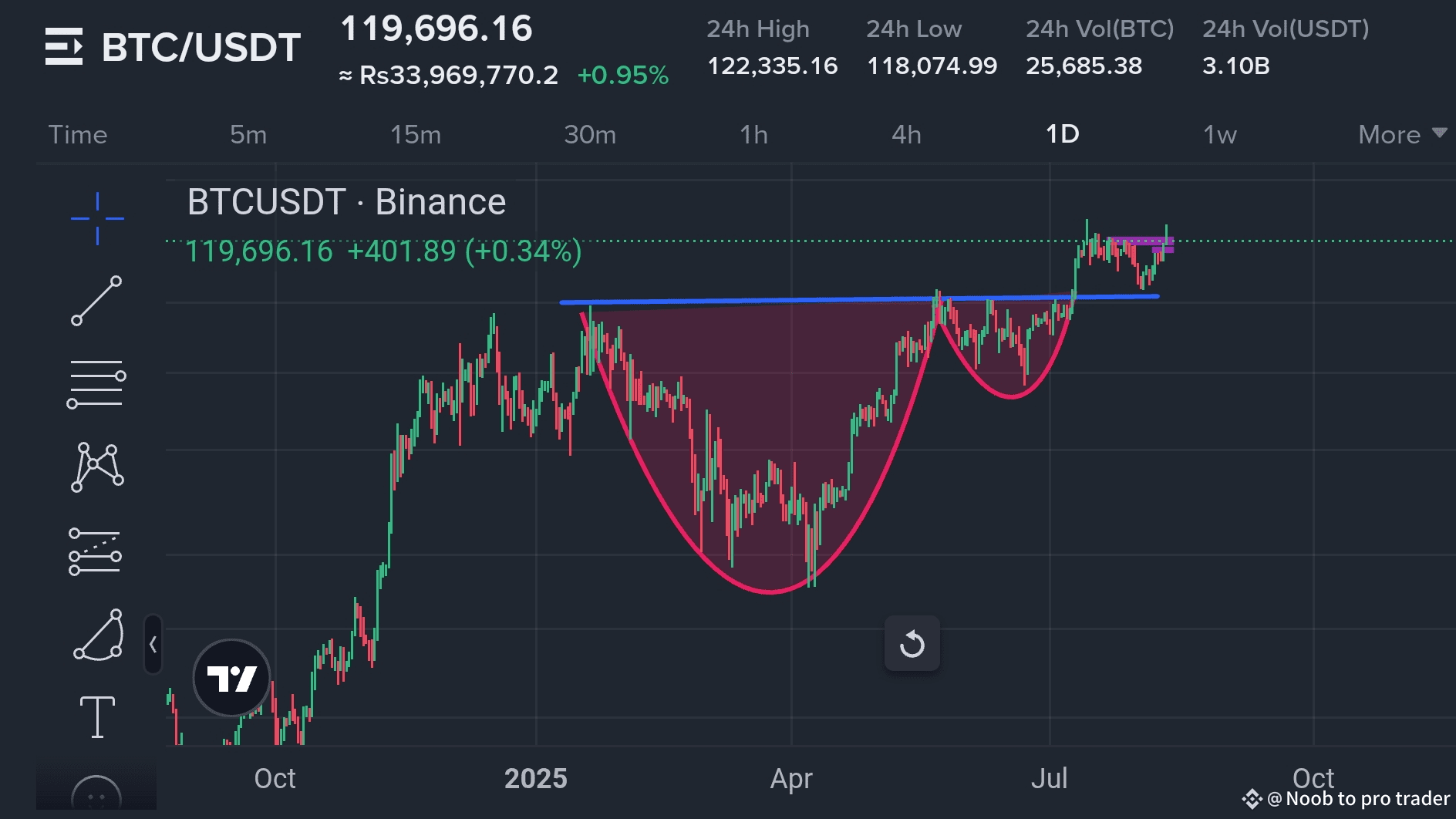Select the 5m timeframe
The width and height of the screenshot is (1456, 819).
tap(248, 135)
